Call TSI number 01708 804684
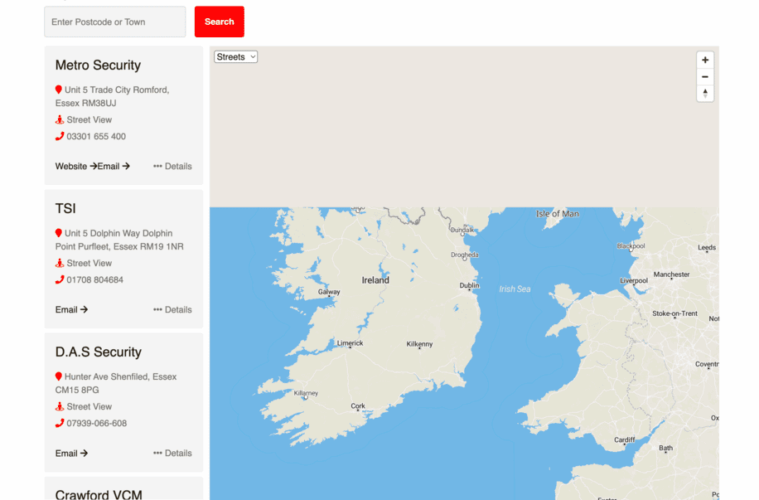Image resolution: width=759 pixels, height=500 pixels. [x=95, y=280]
